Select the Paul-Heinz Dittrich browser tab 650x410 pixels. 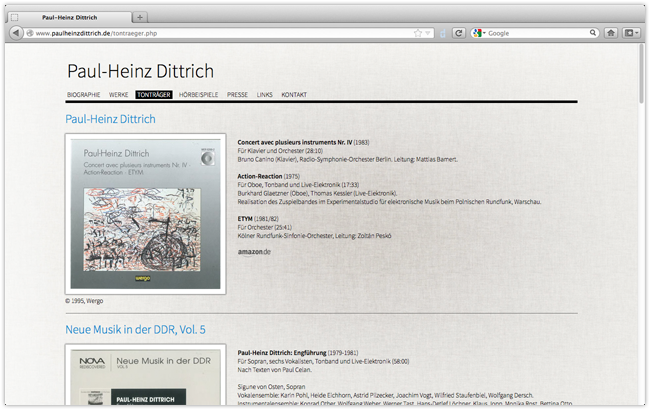tap(70, 17)
